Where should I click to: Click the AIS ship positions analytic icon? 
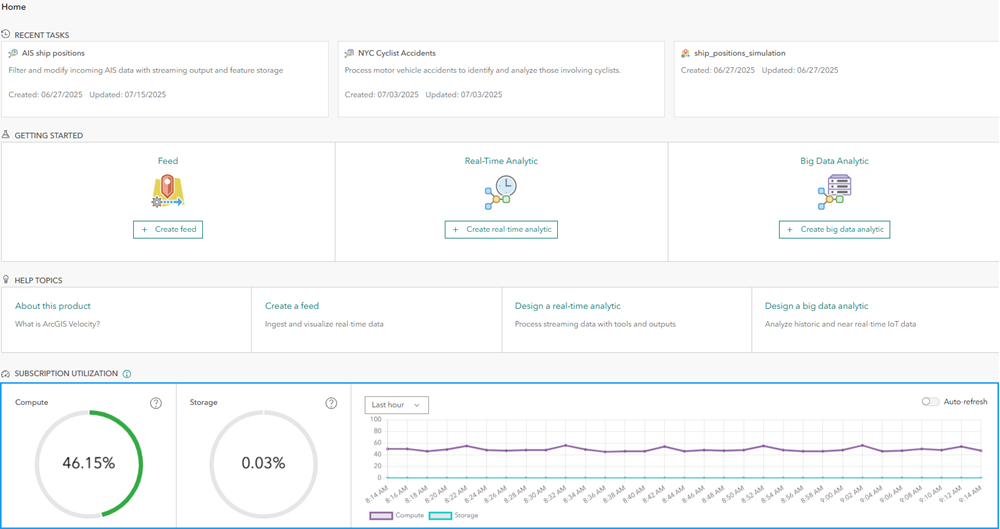[x=13, y=53]
